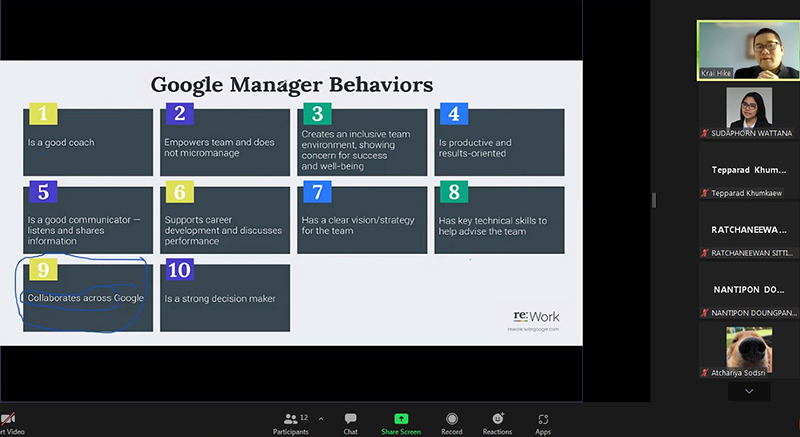Click the yellow number 6 badge
Viewport: 800px width, 437px height.
(180, 192)
